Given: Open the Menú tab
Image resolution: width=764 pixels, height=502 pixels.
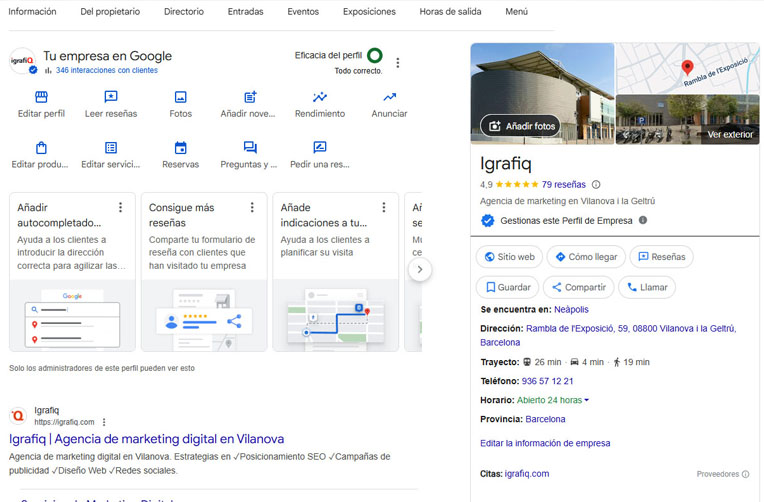Looking at the screenshot, I should (x=516, y=12).
